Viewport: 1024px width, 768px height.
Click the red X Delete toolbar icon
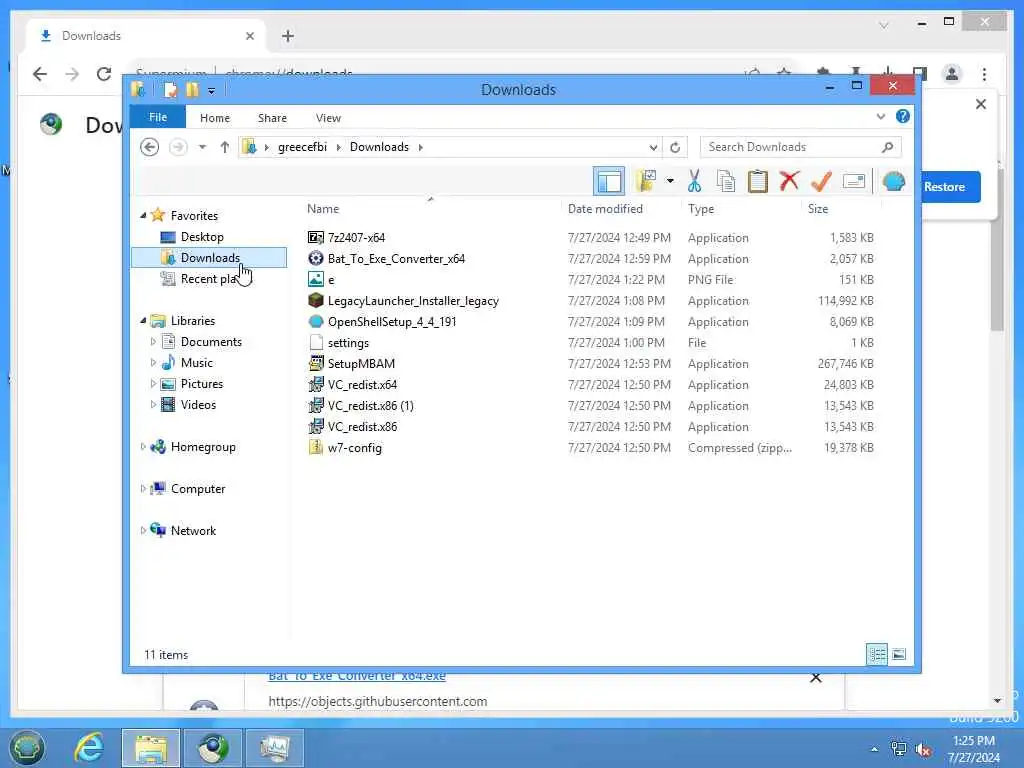[790, 180]
